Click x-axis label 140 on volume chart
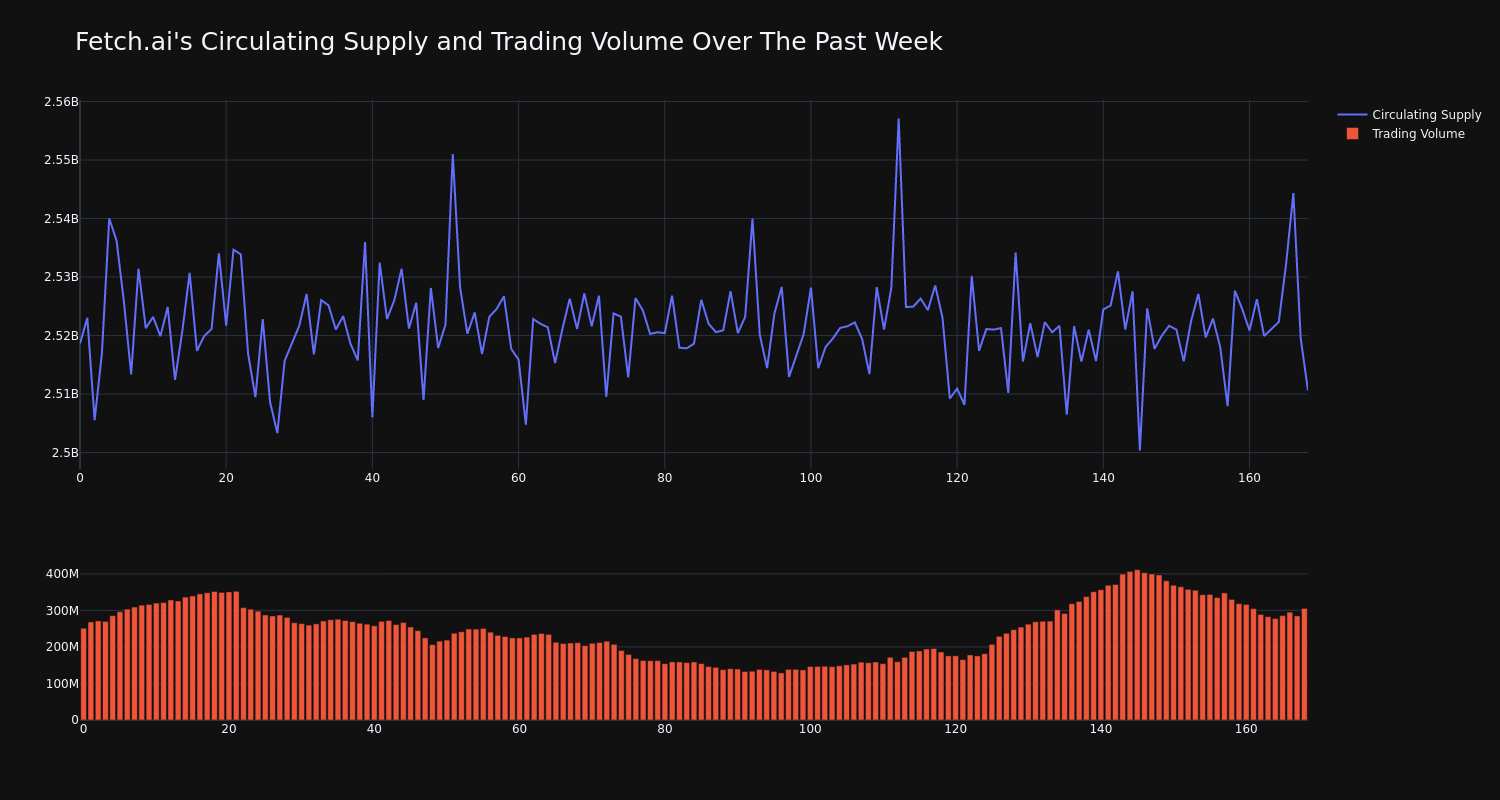 pos(1101,729)
